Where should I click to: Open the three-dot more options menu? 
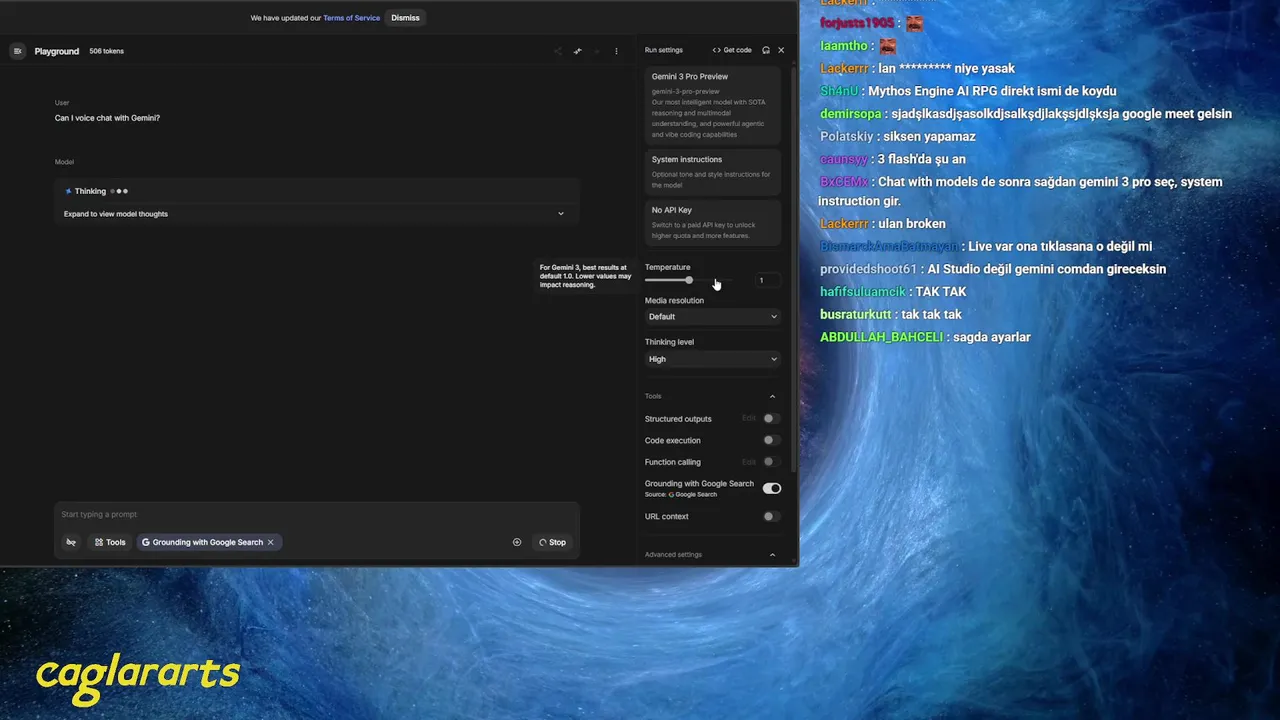(616, 51)
